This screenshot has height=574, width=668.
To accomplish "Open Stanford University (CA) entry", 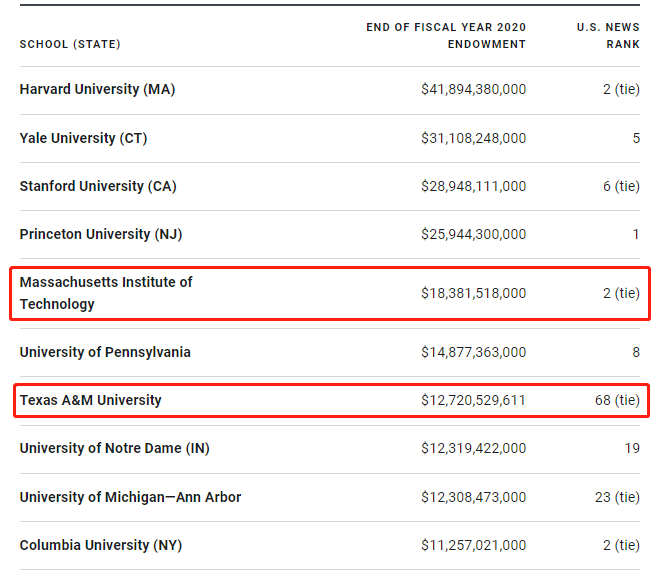I will pyautogui.click(x=98, y=186).
